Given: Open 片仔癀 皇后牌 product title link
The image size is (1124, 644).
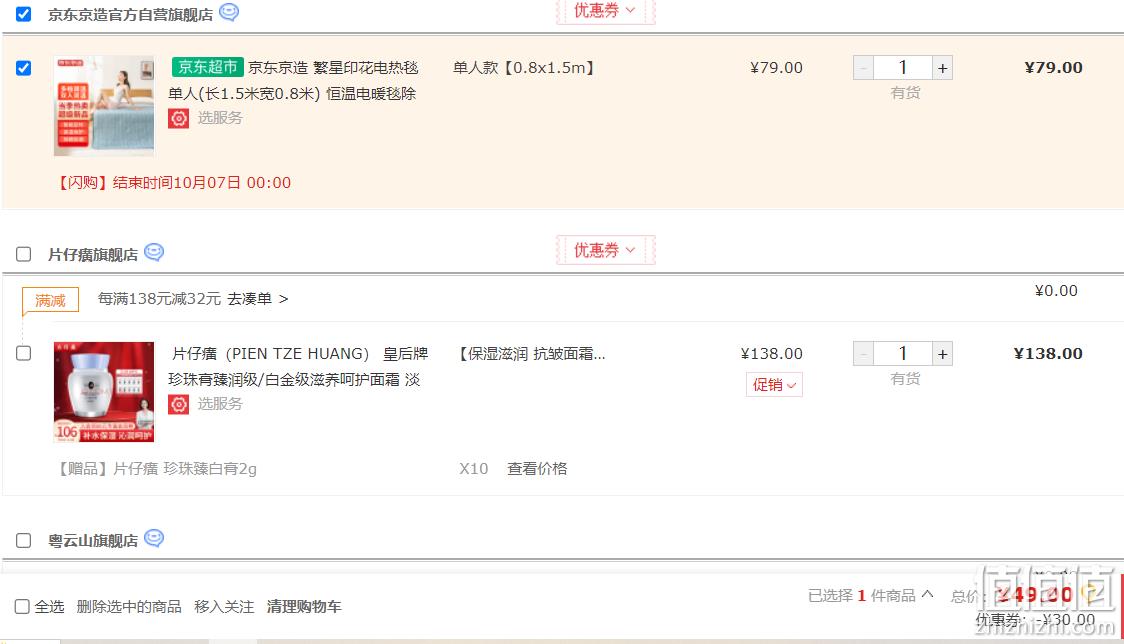Looking at the screenshot, I should click(x=298, y=366).
